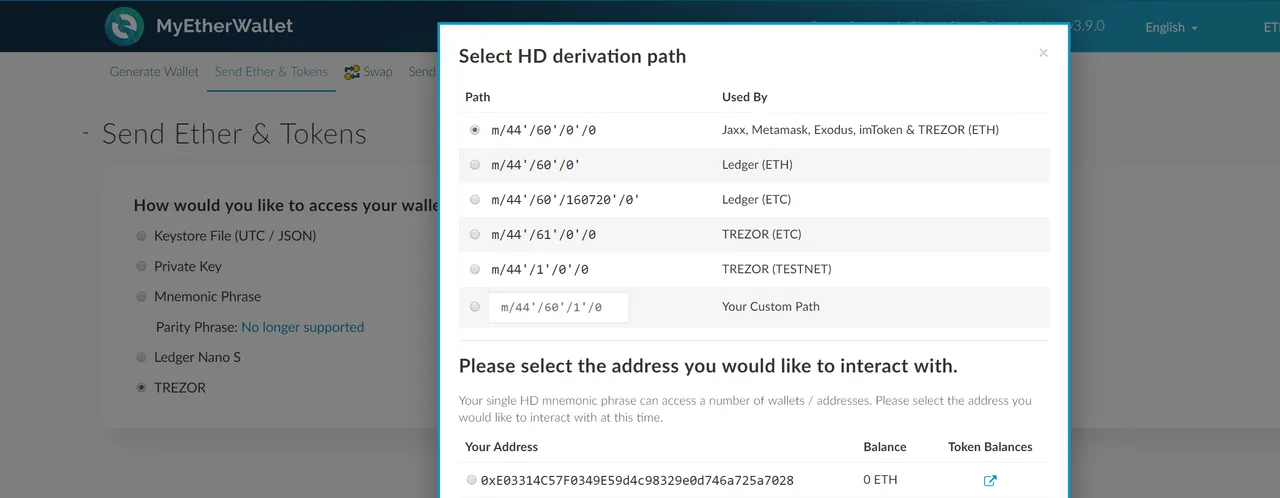Click Jaxx, Metamask, Exodus used-by text
The height and width of the screenshot is (498, 1280).
(x=860, y=130)
